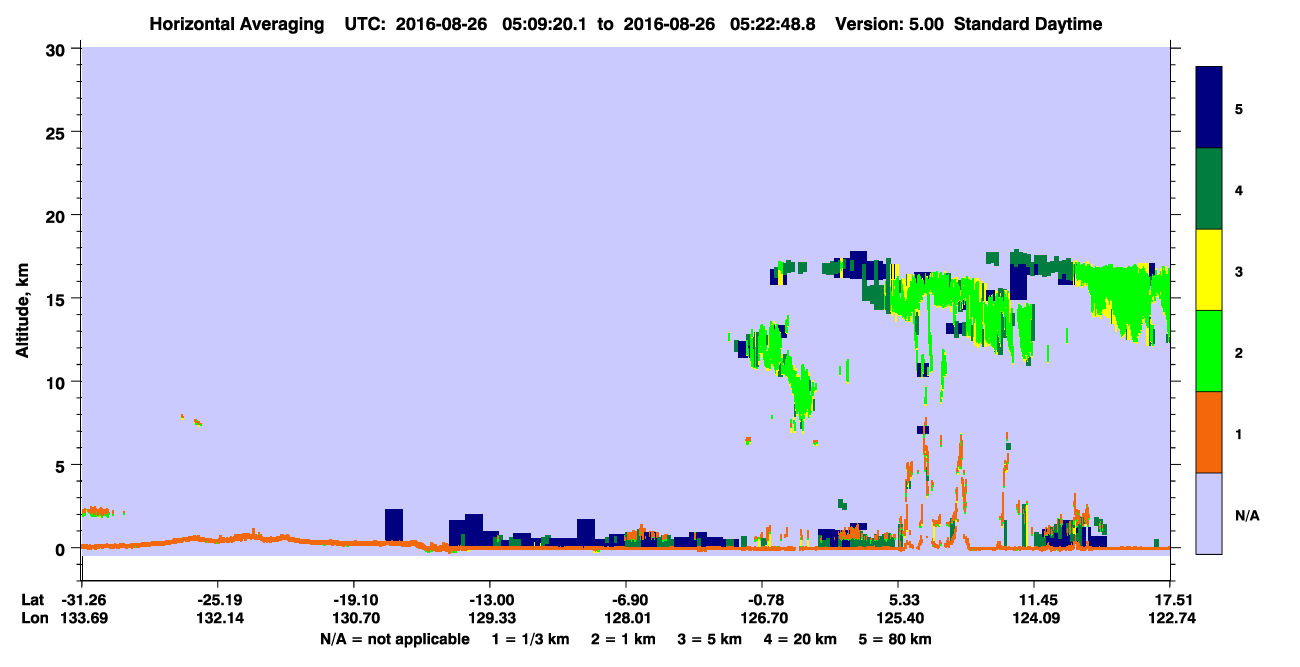Click the legend text '1 = 1/3 km'
This screenshot has height=667, width=1300.
tap(529, 638)
